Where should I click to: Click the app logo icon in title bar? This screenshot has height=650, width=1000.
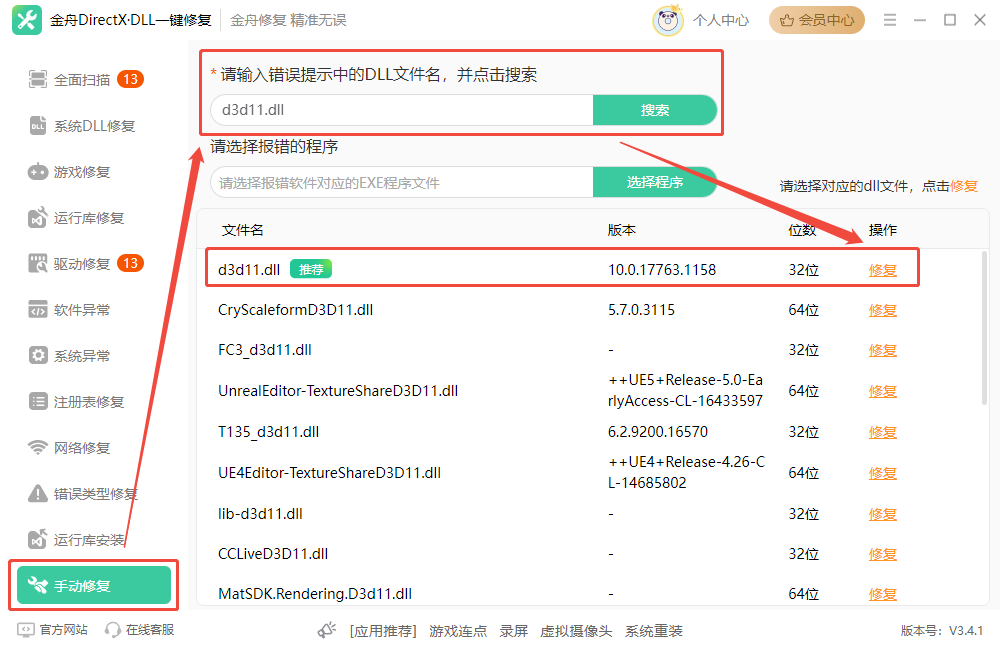(x=27, y=20)
